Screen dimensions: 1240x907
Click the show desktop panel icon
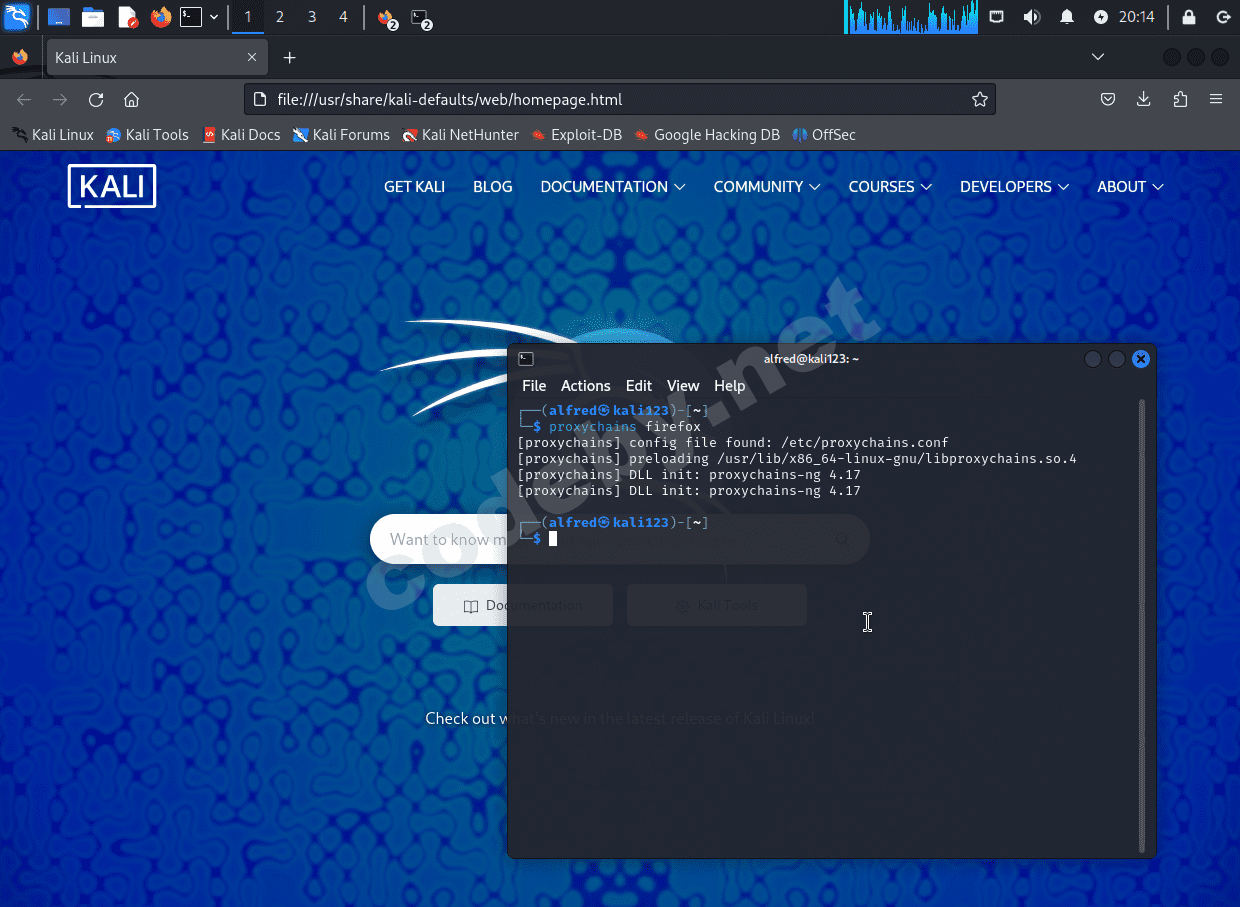[59, 17]
